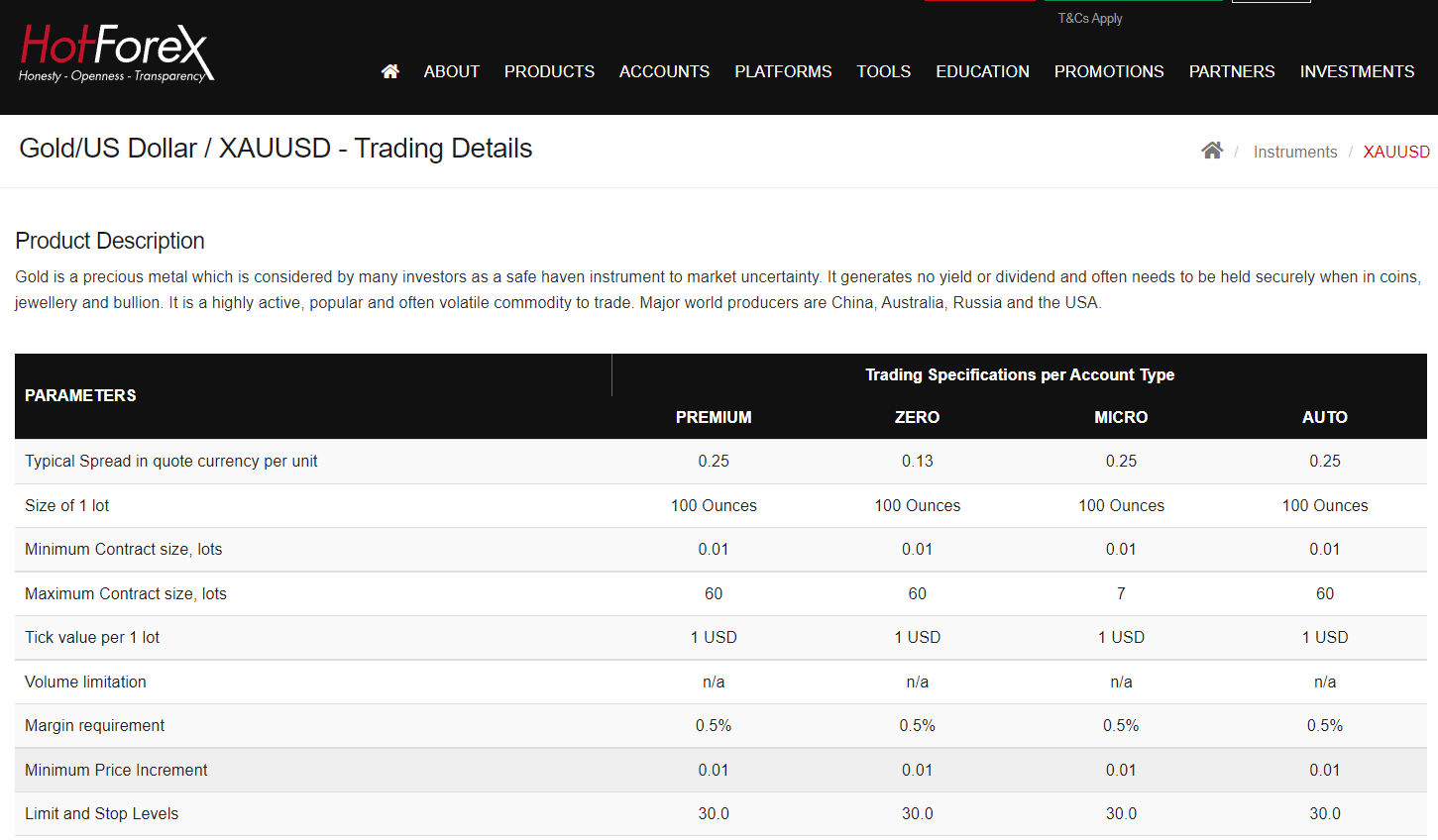Click the Product Description heading
The width and height of the screenshot is (1438, 840).
pyautogui.click(x=110, y=241)
